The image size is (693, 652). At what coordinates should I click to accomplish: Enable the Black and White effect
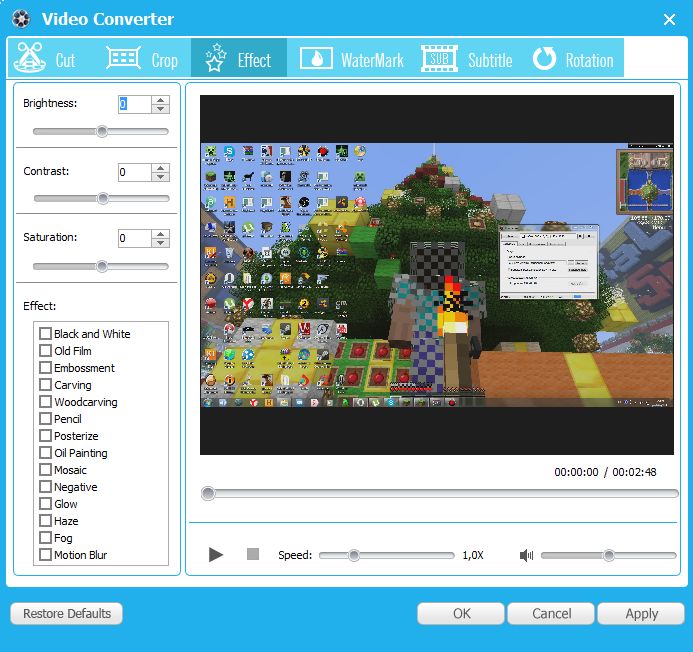click(x=45, y=334)
